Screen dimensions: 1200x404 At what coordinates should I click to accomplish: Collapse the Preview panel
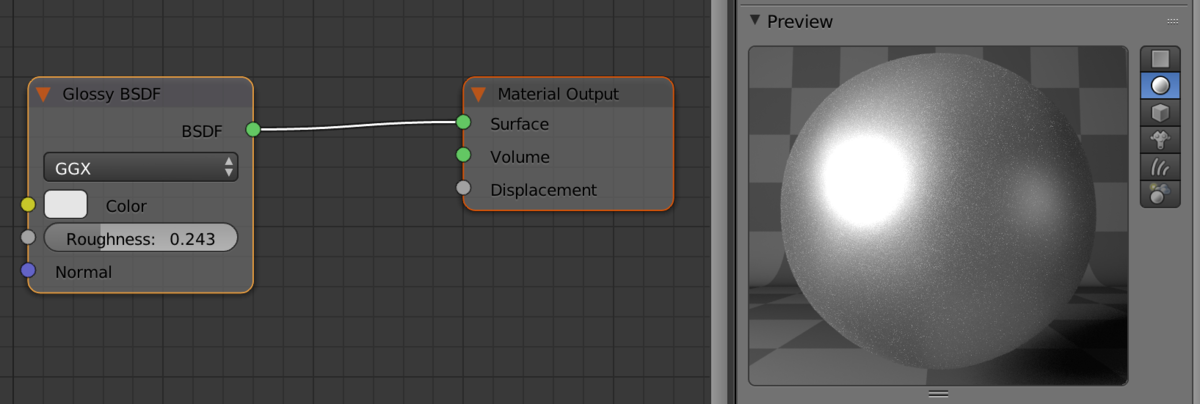[x=755, y=20]
